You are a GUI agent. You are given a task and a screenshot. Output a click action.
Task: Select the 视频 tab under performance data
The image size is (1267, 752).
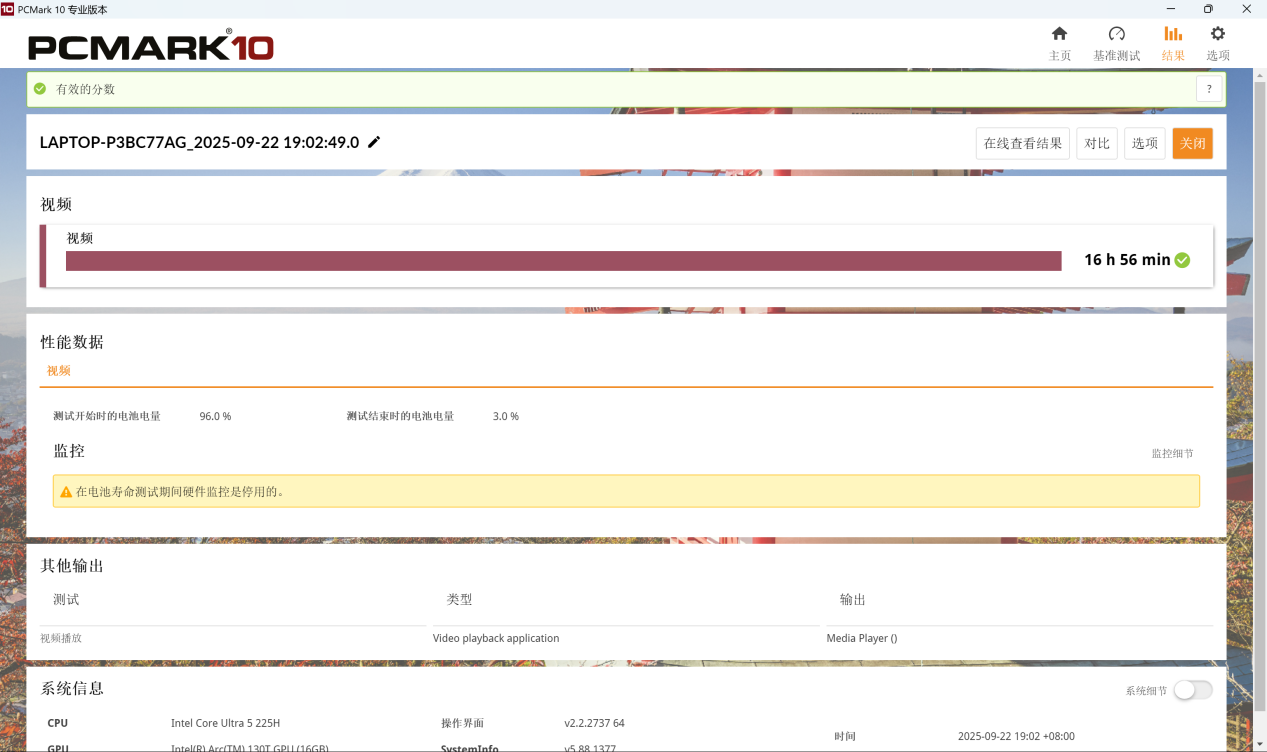59,371
